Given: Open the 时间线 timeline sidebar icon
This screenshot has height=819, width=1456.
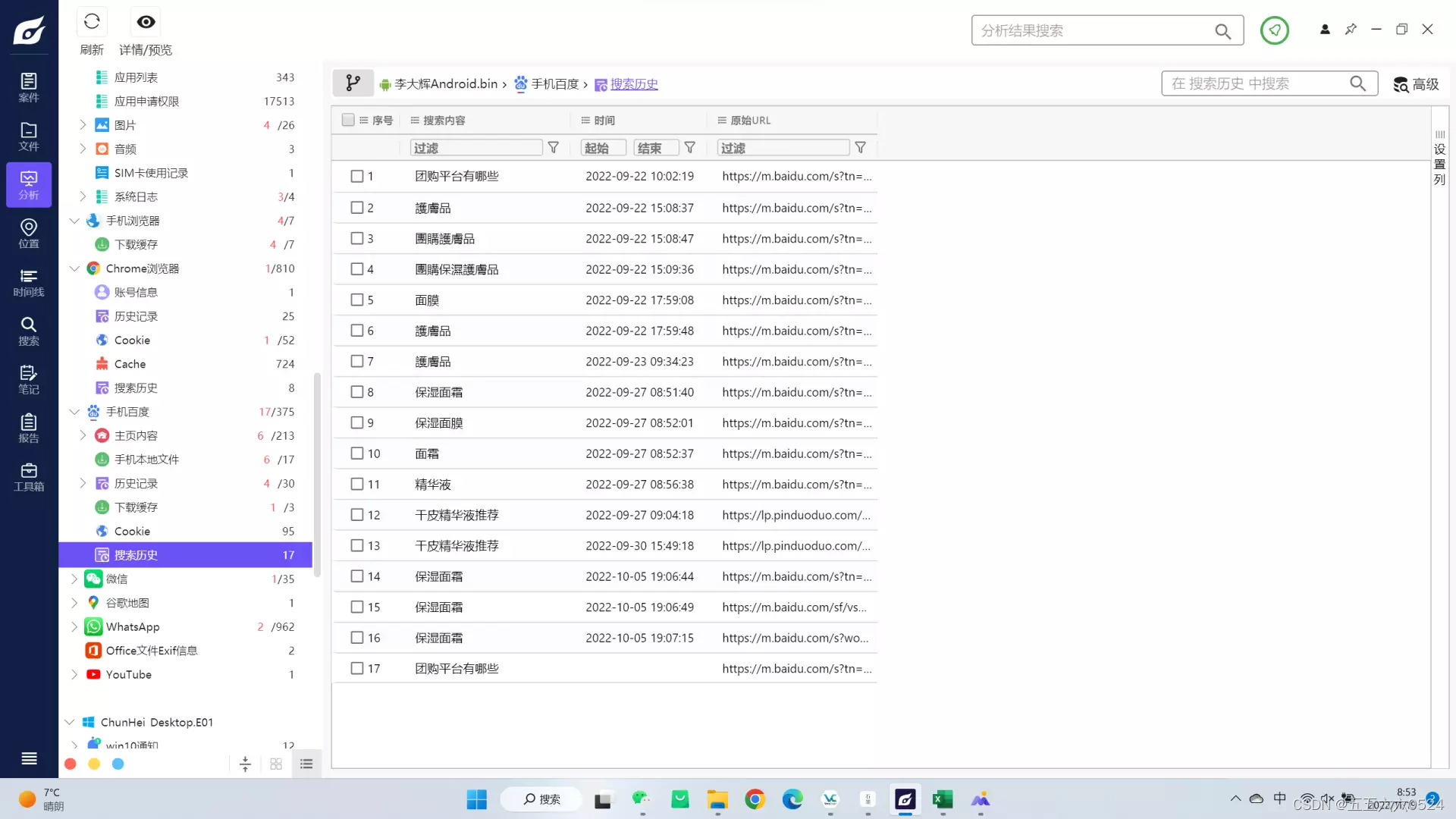Looking at the screenshot, I should (x=29, y=282).
